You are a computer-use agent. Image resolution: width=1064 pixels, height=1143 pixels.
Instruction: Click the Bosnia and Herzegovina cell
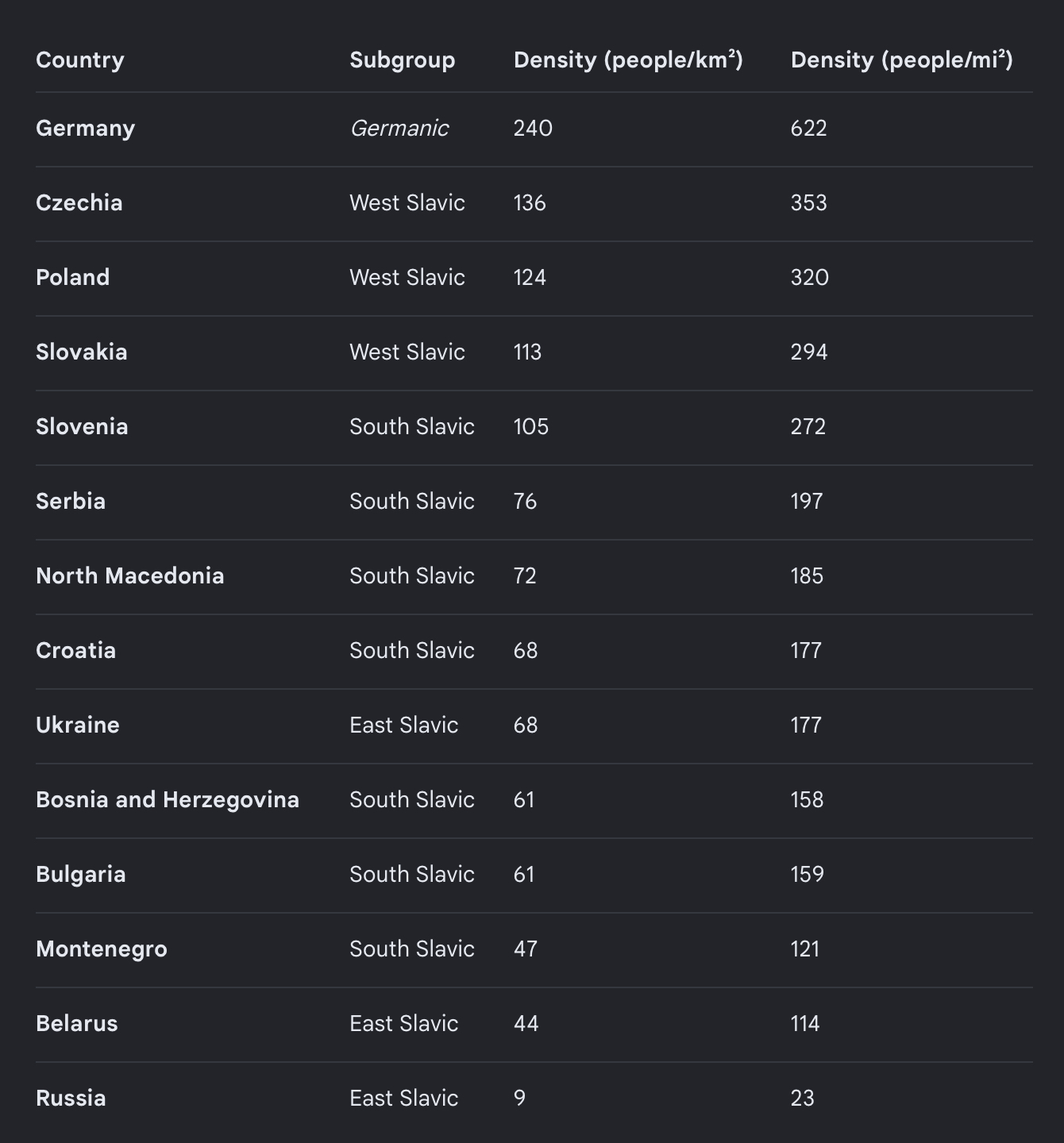[x=168, y=800]
